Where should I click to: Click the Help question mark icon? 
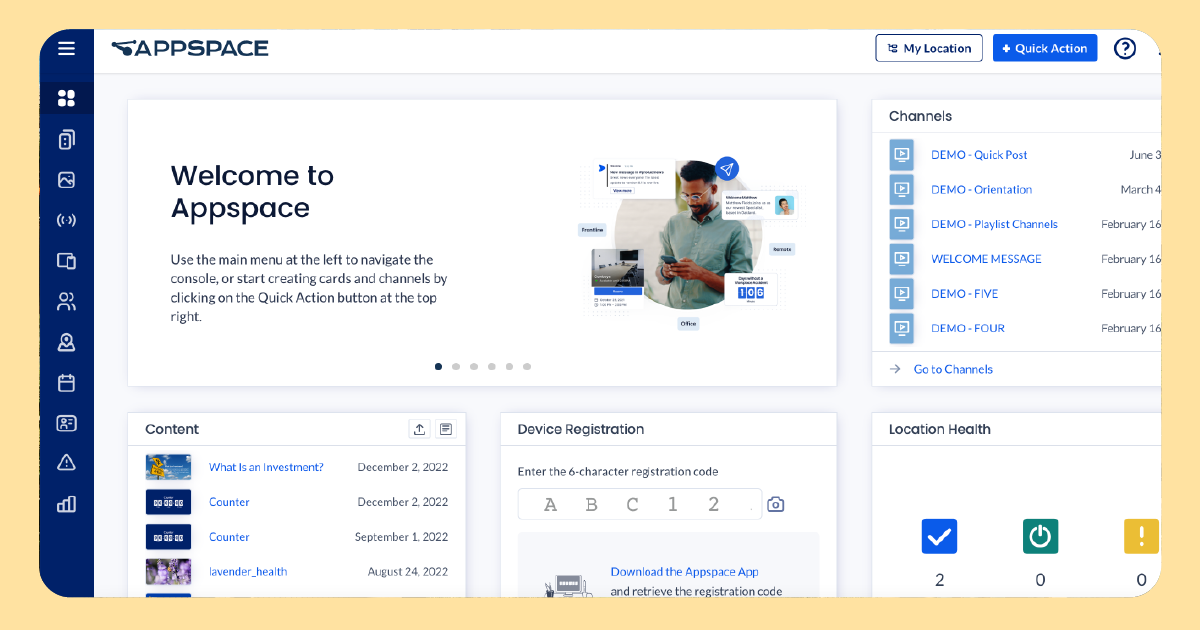[1125, 48]
